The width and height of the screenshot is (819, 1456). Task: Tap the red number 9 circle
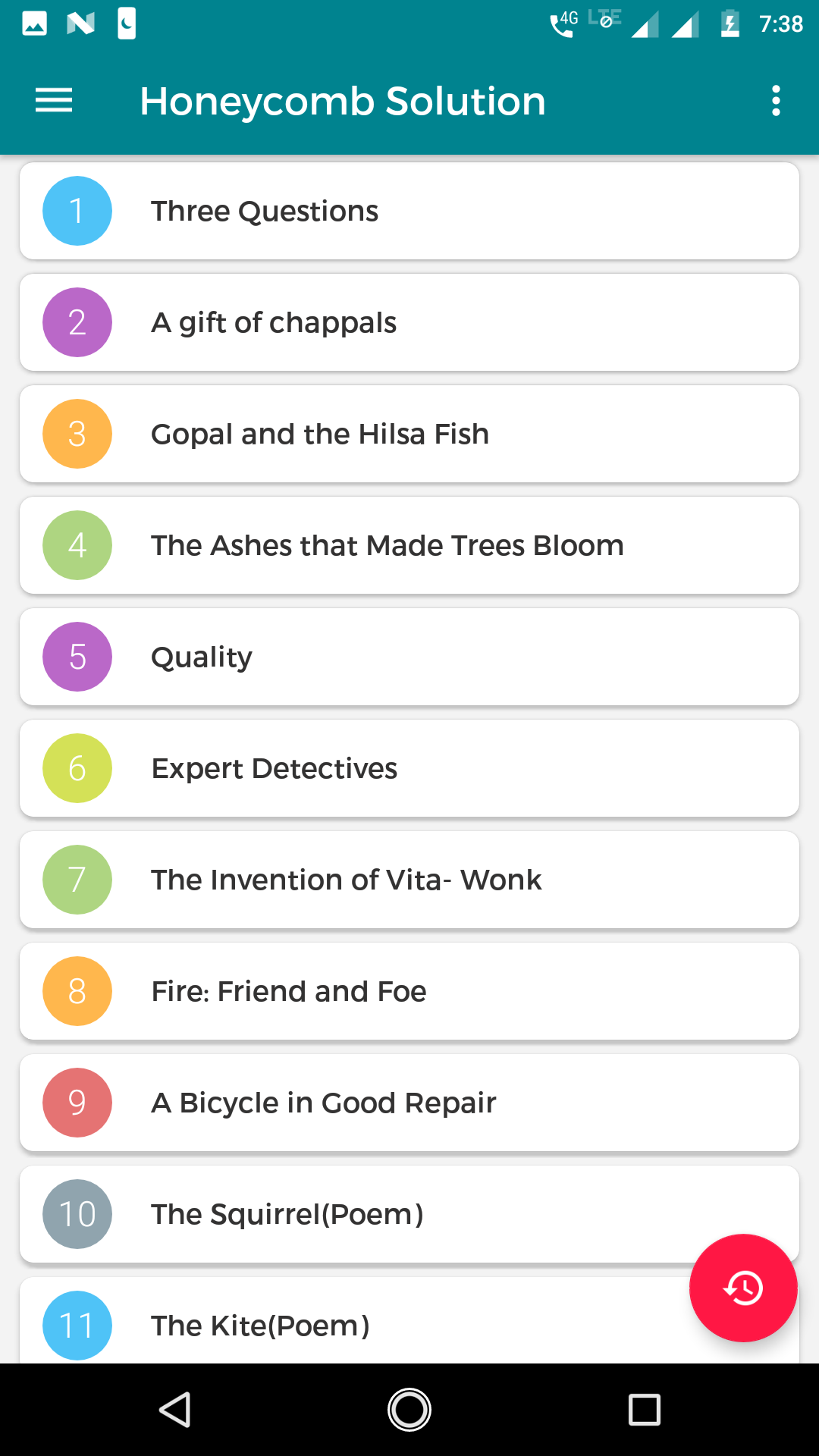pos(77,1103)
